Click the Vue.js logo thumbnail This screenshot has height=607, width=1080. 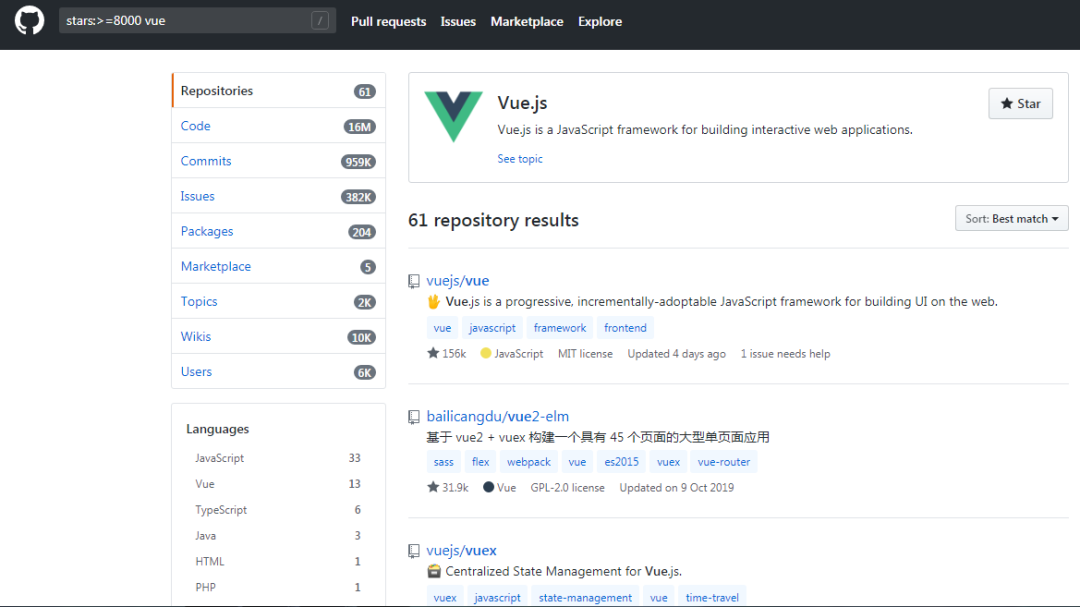pyautogui.click(x=453, y=115)
